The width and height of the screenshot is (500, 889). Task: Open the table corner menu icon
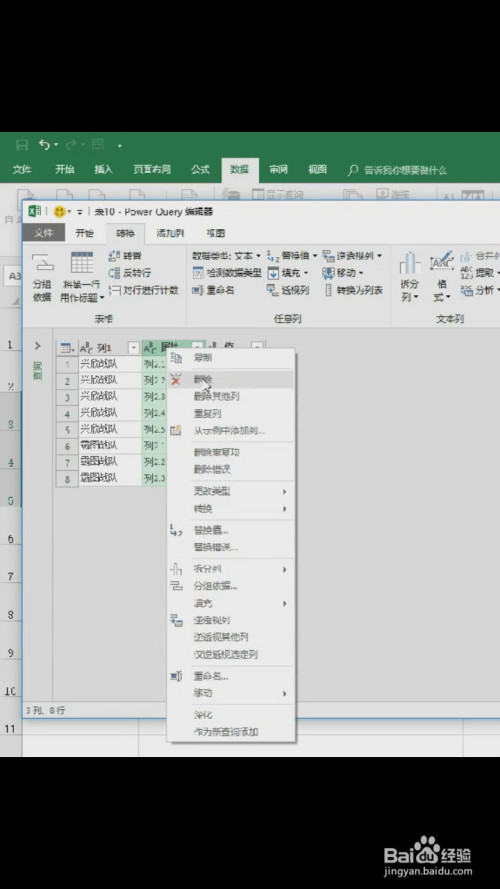[x=67, y=348]
